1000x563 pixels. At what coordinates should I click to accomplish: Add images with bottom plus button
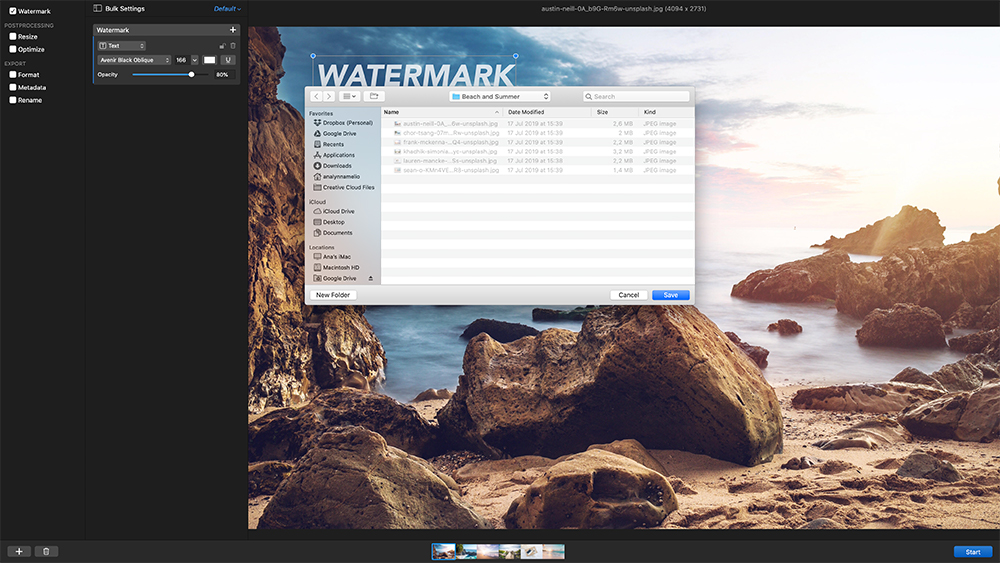click(x=19, y=552)
